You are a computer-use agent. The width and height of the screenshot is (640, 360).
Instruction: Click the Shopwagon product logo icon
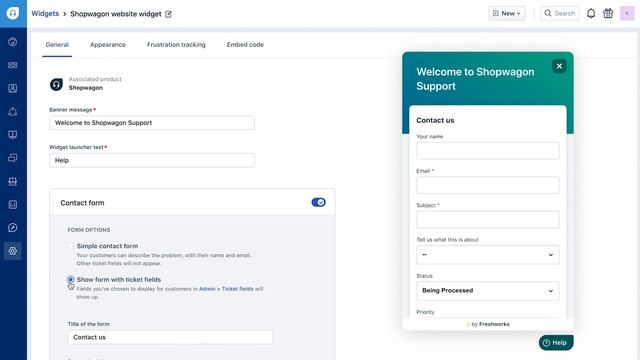pyautogui.click(x=56, y=84)
